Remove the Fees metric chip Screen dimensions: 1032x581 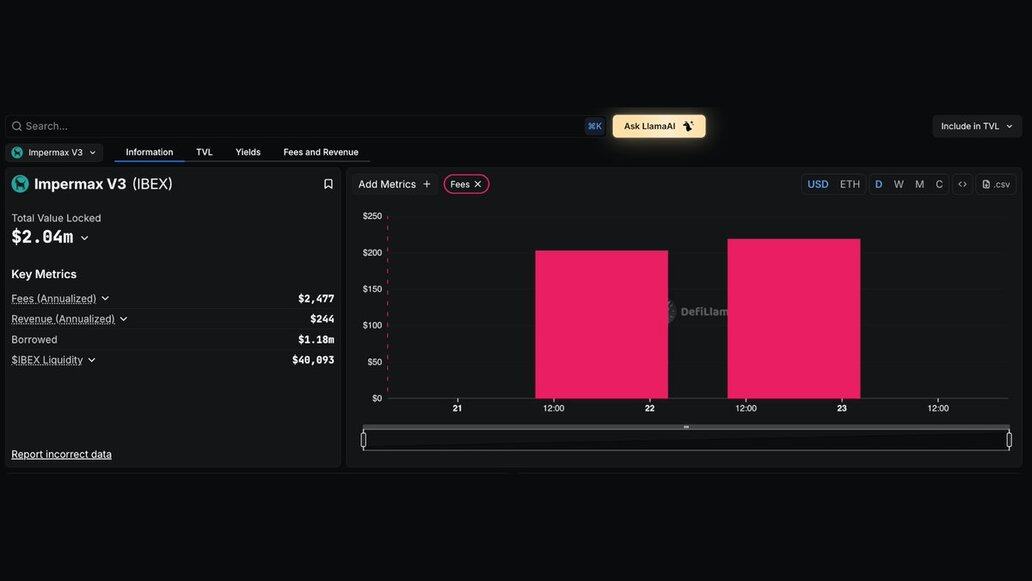point(478,184)
